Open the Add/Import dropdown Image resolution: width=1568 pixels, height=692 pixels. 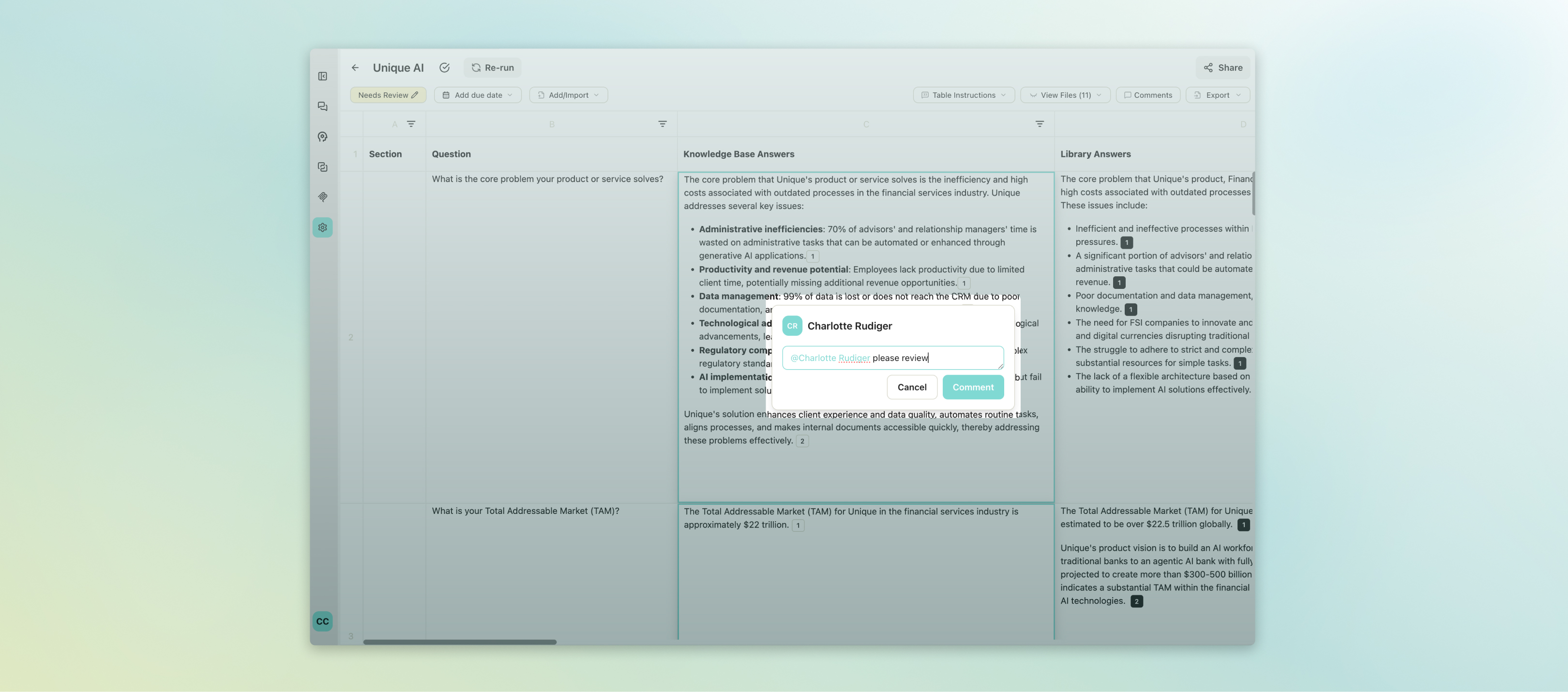pos(569,95)
